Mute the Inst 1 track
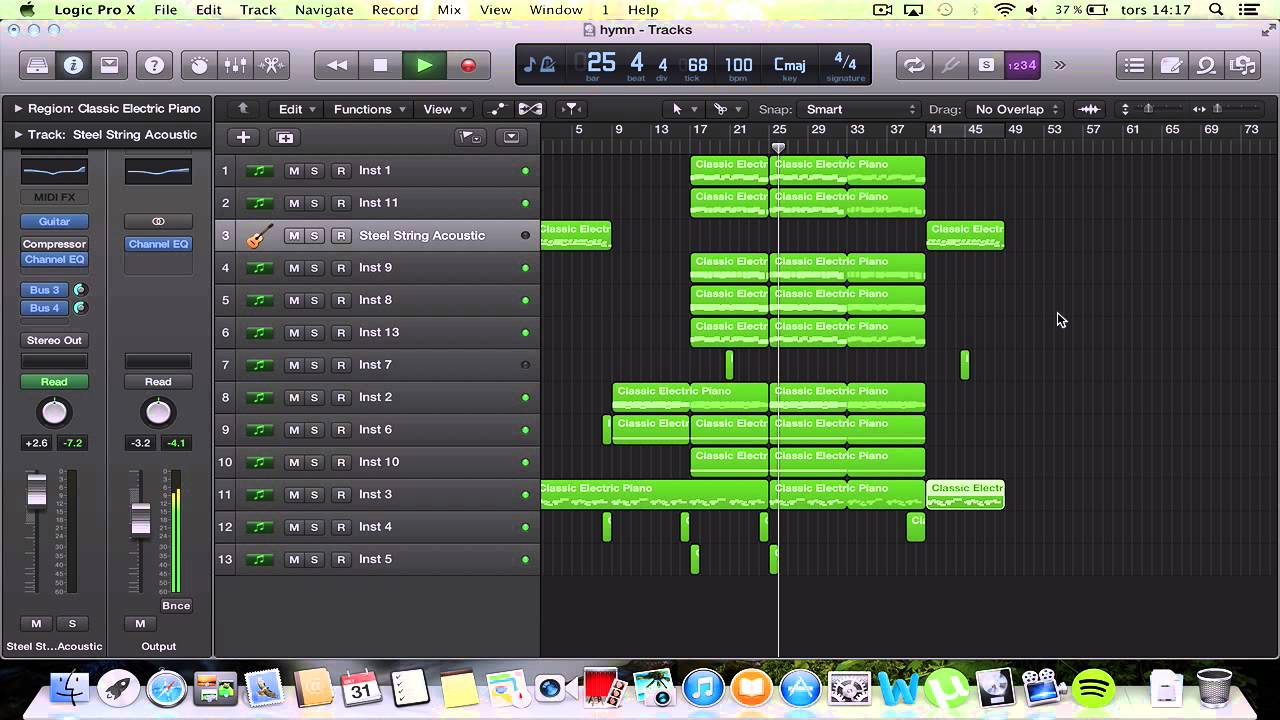The width and height of the screenshot is (1280, 720). click(x=294, y=171)
